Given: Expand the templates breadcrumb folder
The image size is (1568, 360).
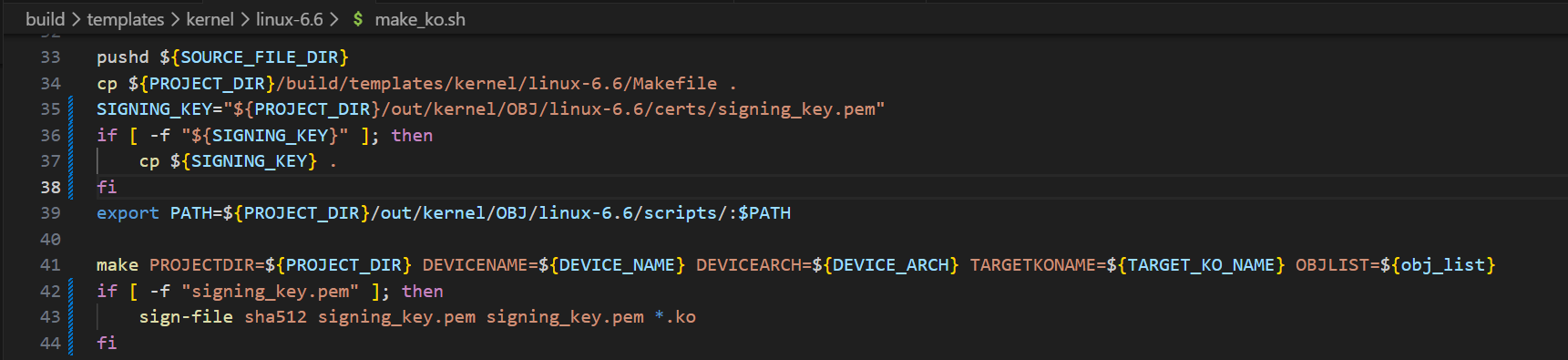Looking at the screenshot, I should pyautogui.click(x=125, y=19).
